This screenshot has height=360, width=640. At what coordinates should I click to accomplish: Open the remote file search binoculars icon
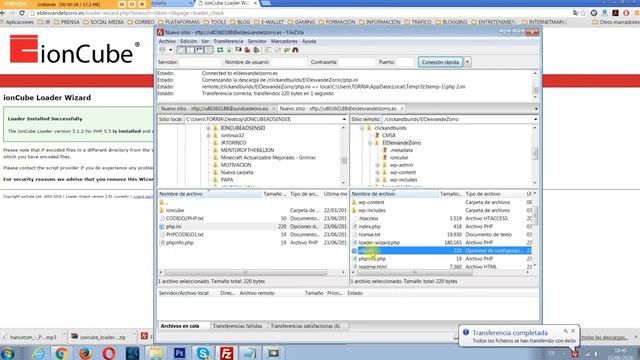click(x=295, y=50)
